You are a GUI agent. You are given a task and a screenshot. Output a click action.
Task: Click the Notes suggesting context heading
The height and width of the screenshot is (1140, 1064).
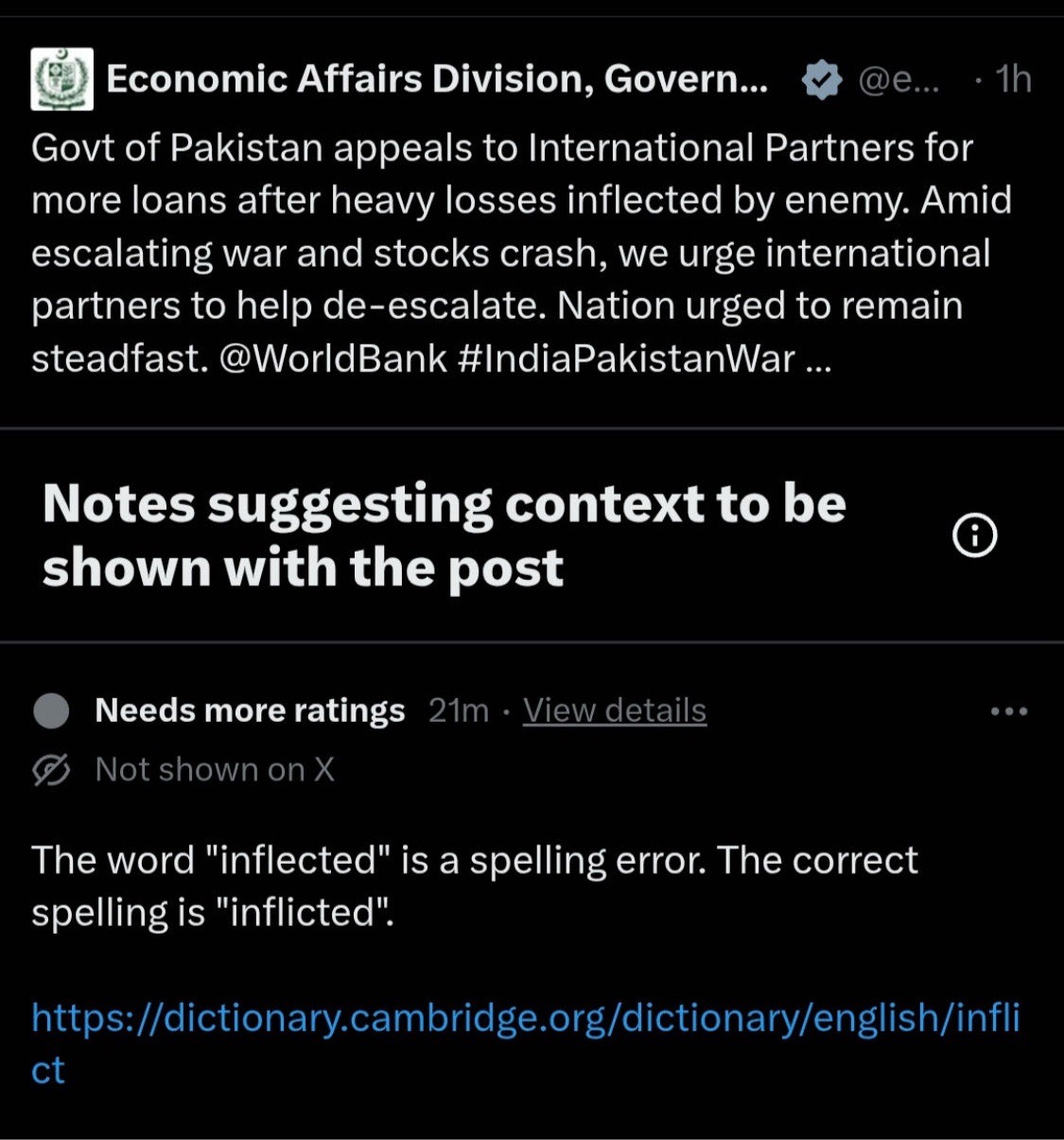click(445, 535)
